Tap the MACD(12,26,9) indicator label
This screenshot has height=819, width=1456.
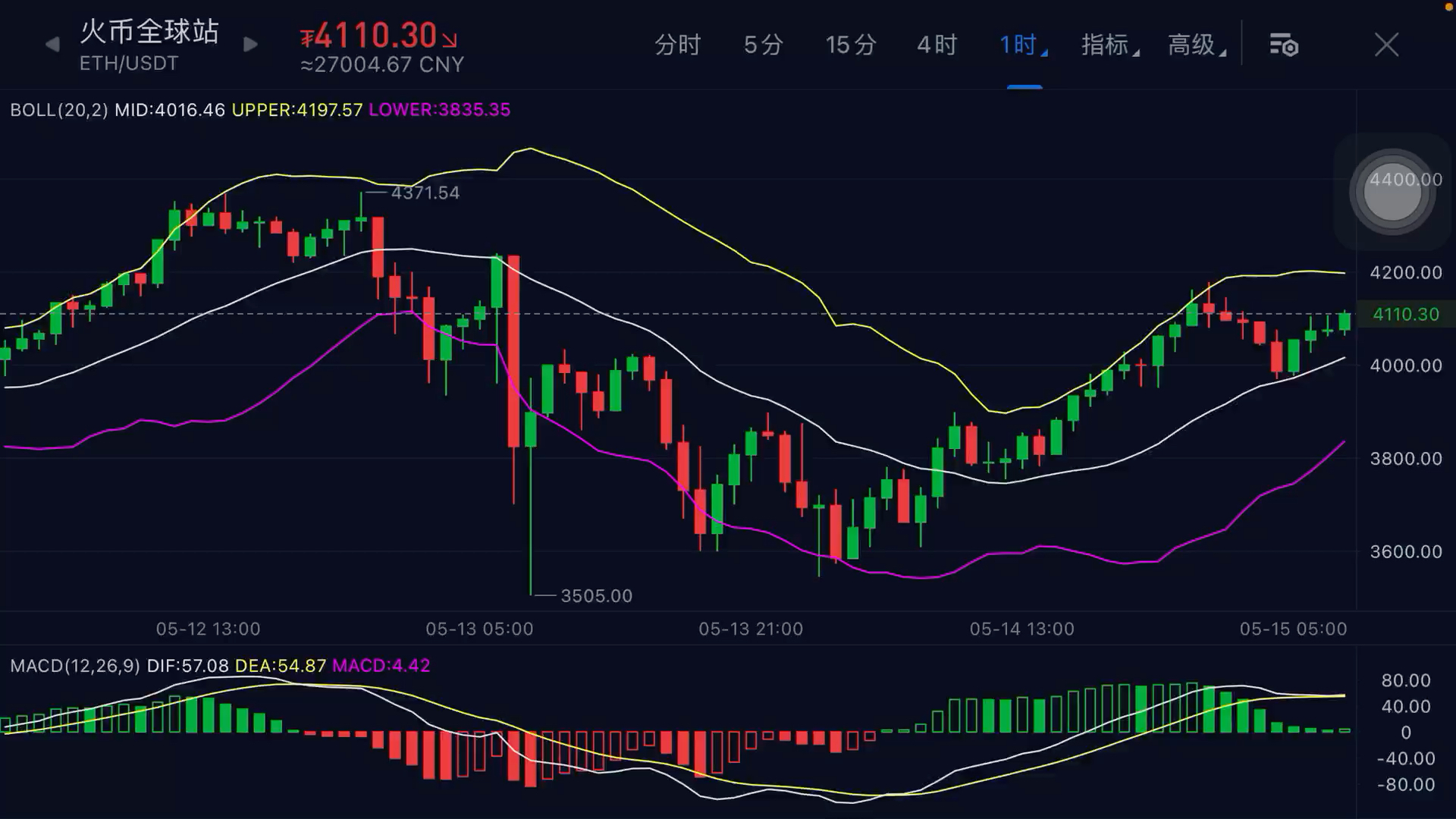pyautogui.click(x=75, y=666)
